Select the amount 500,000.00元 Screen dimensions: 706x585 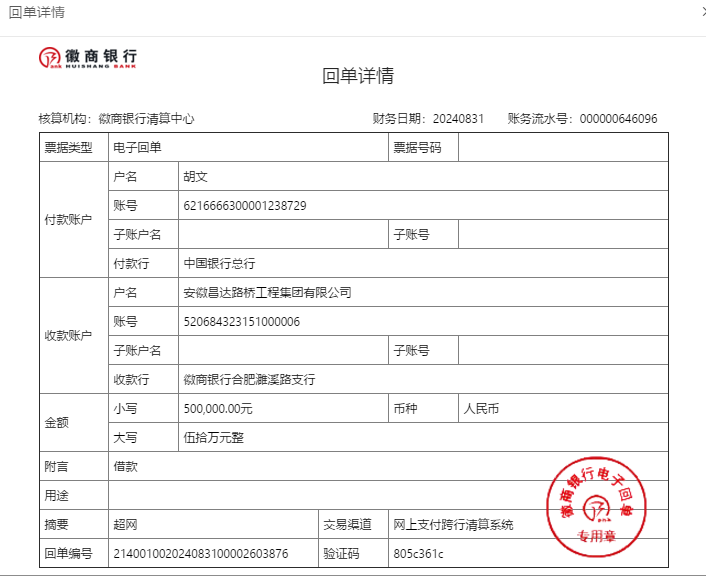click(218, 409)
